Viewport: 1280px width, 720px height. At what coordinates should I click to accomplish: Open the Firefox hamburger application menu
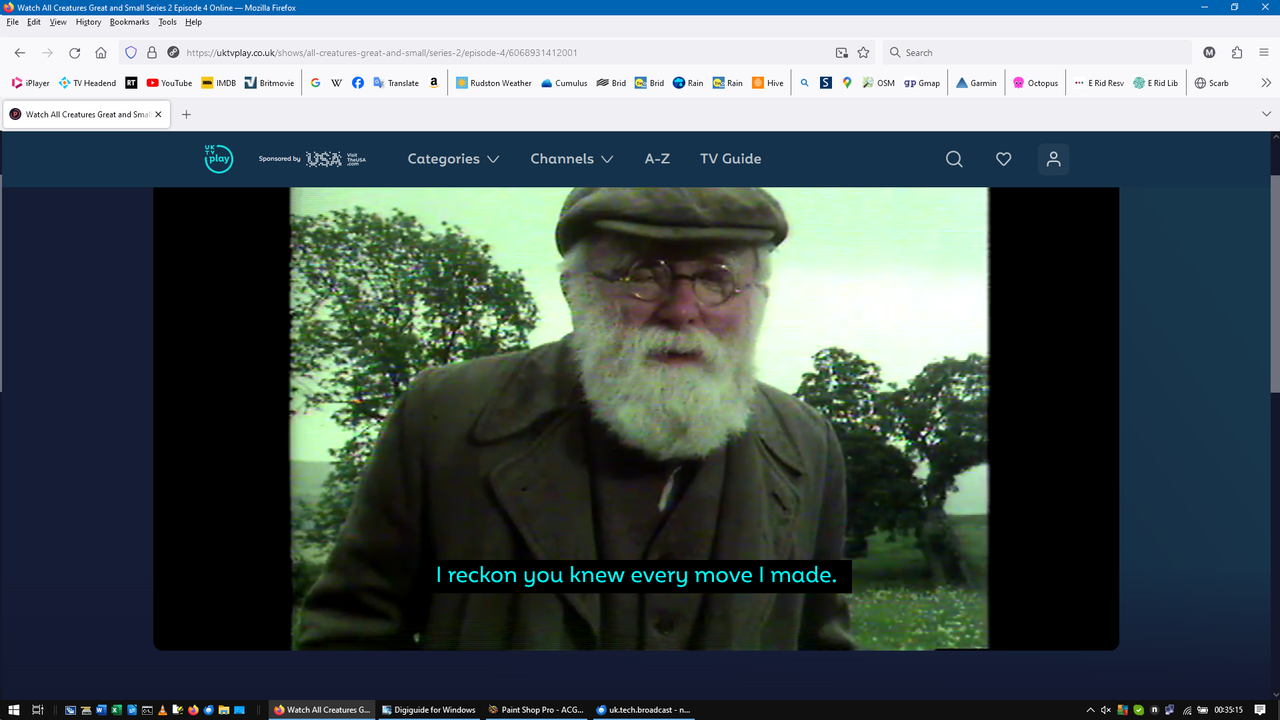[1264, 53]
